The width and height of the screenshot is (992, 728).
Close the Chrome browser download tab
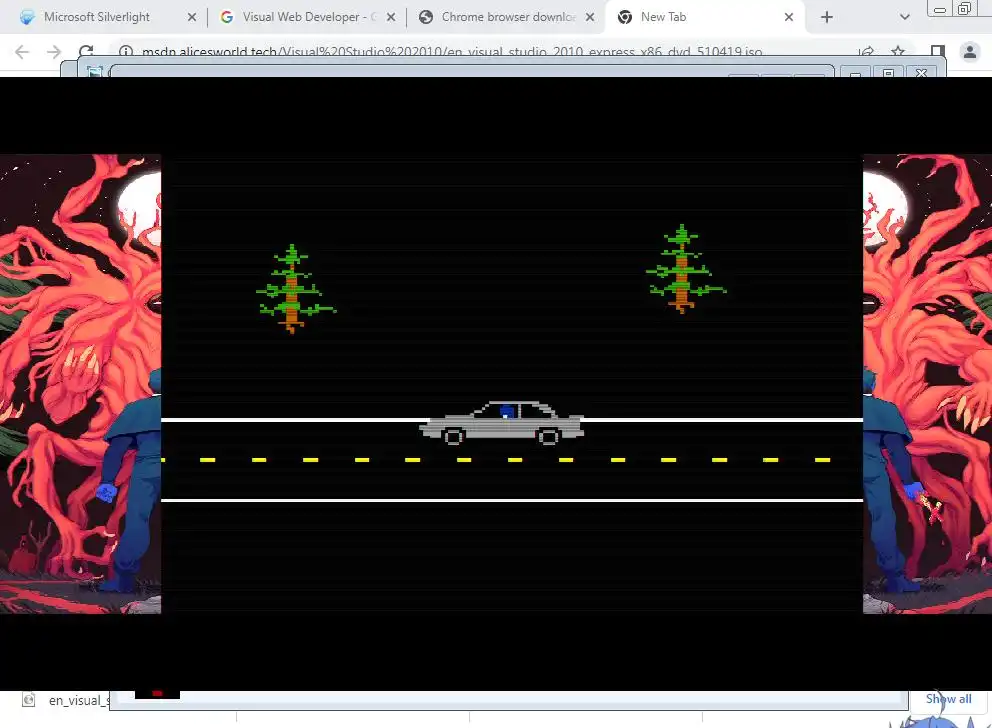(590, 18)
